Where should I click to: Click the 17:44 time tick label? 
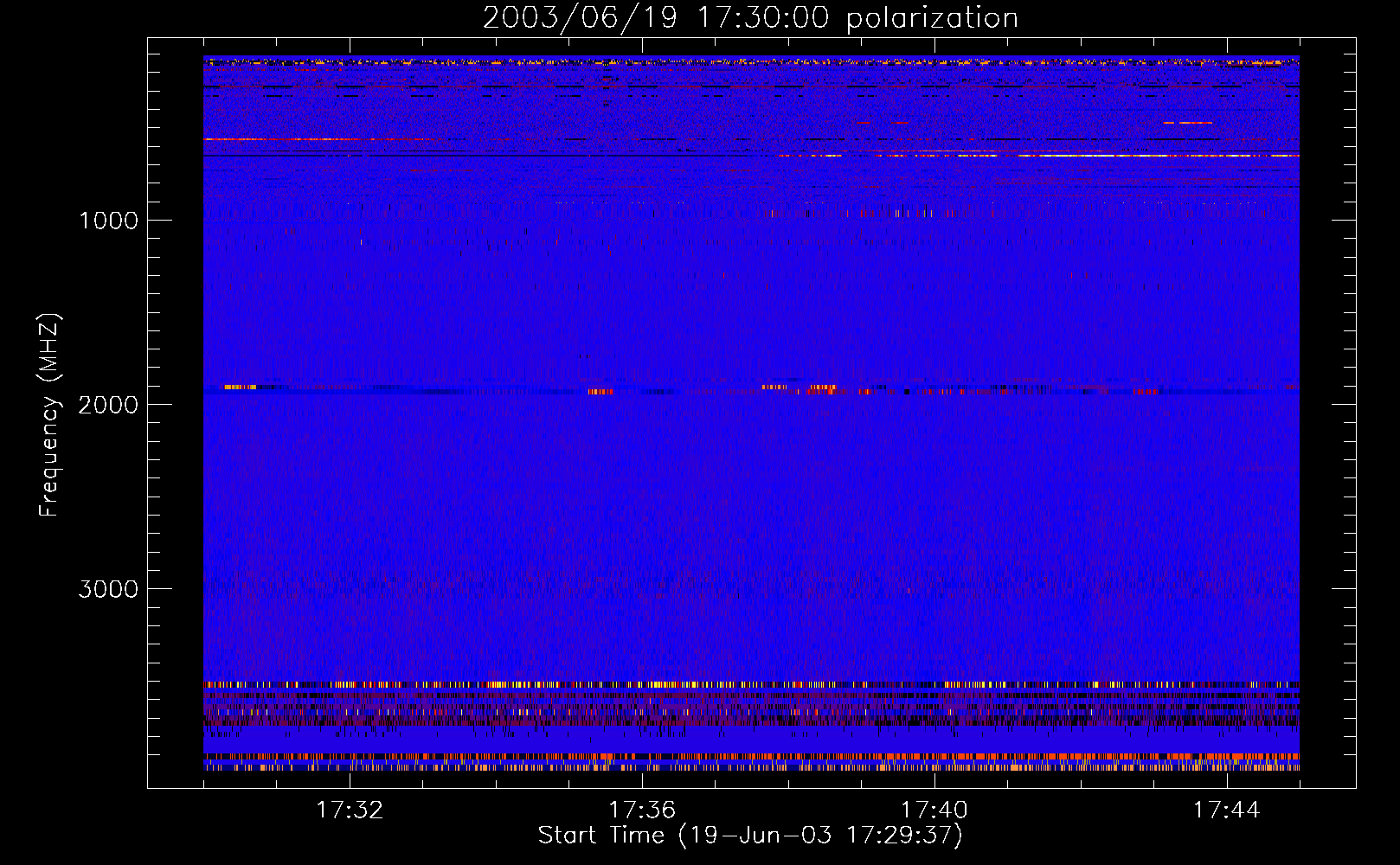pyautogui.click(x=1227, y=811)
